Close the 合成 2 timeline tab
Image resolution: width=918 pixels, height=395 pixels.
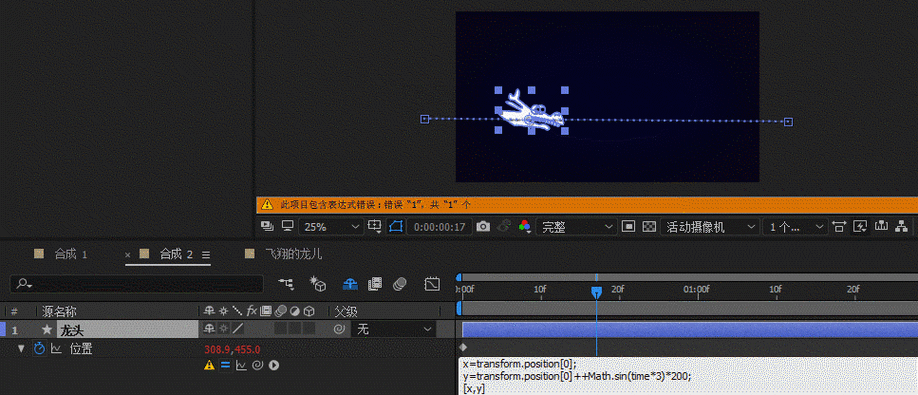(x=128, y=255)
